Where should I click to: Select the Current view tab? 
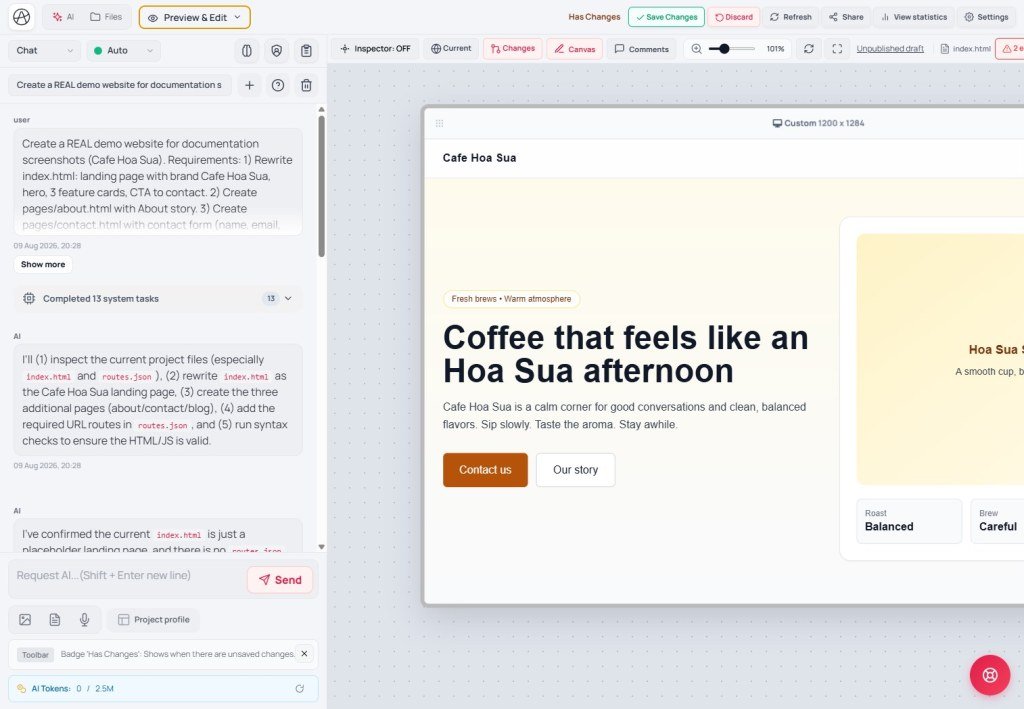451,48
